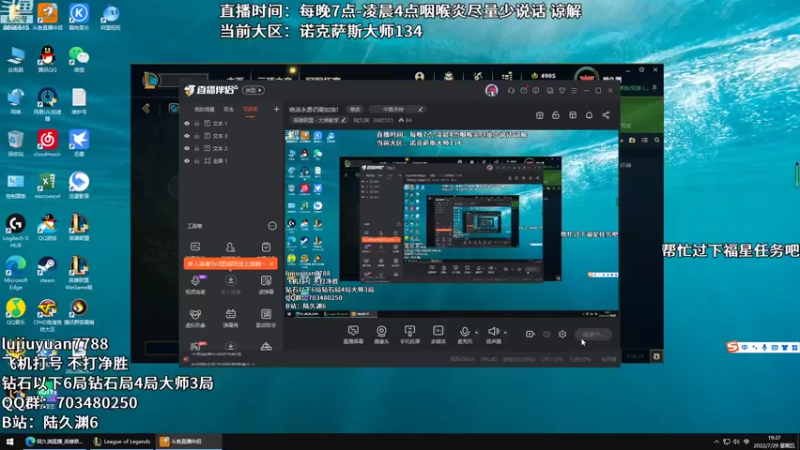Toggle the lock on the 全屏 1 layer
Screen dimensions: 800x450
coord(197,161)
